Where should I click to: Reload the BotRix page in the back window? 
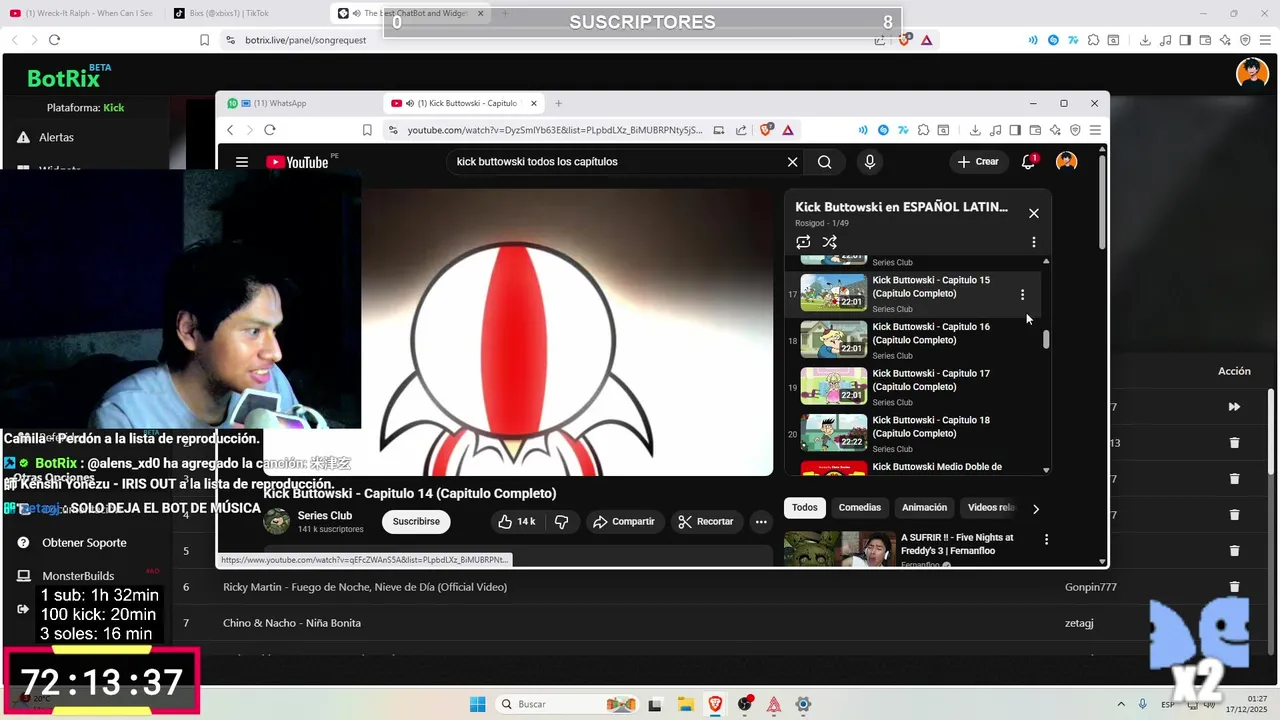tap(54, 40)
